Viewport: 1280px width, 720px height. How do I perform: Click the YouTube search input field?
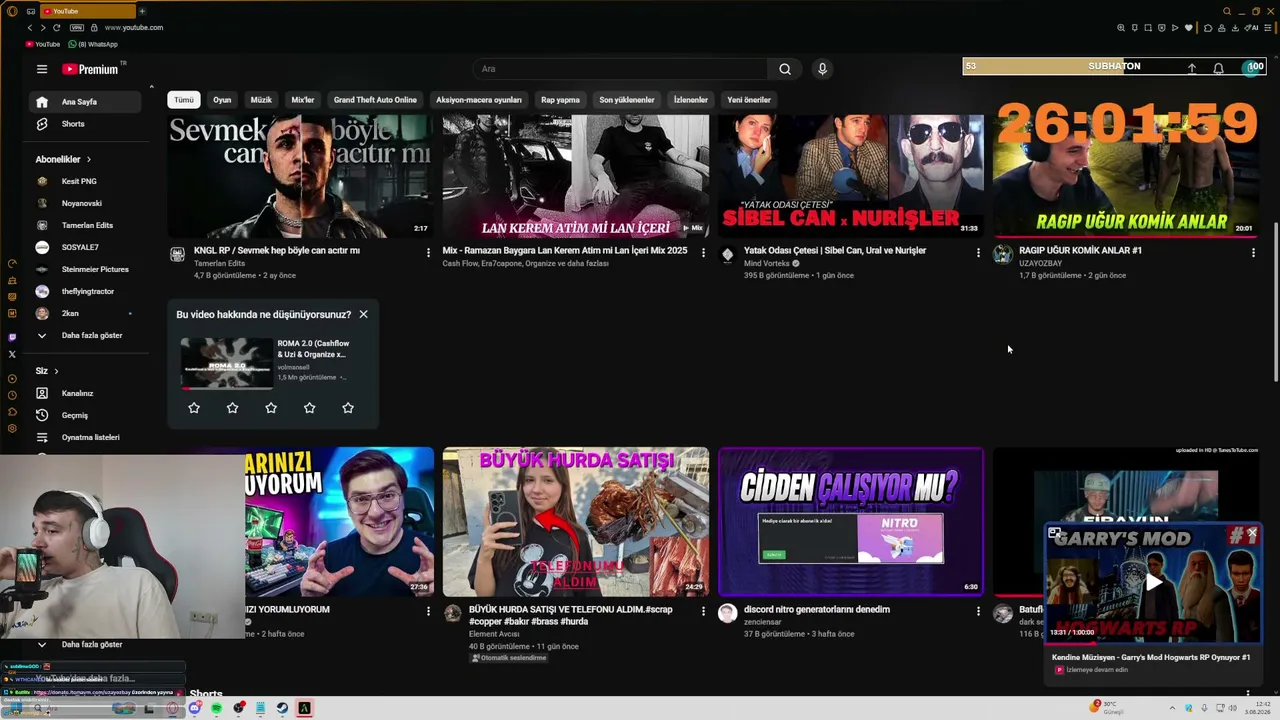coord(620,69)
